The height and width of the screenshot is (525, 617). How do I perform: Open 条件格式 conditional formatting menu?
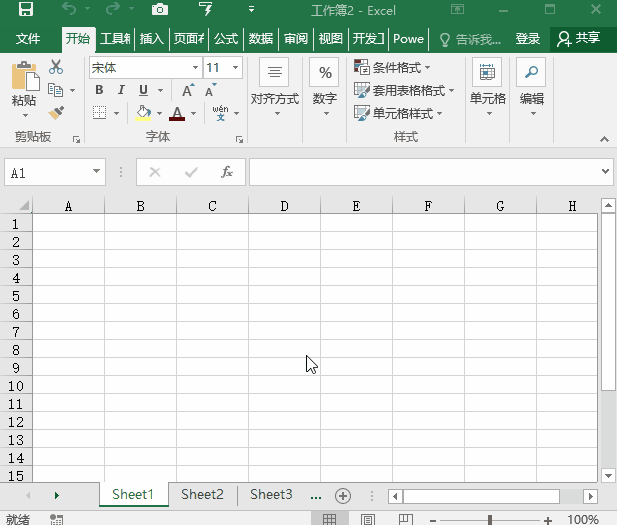click(392, 68)
